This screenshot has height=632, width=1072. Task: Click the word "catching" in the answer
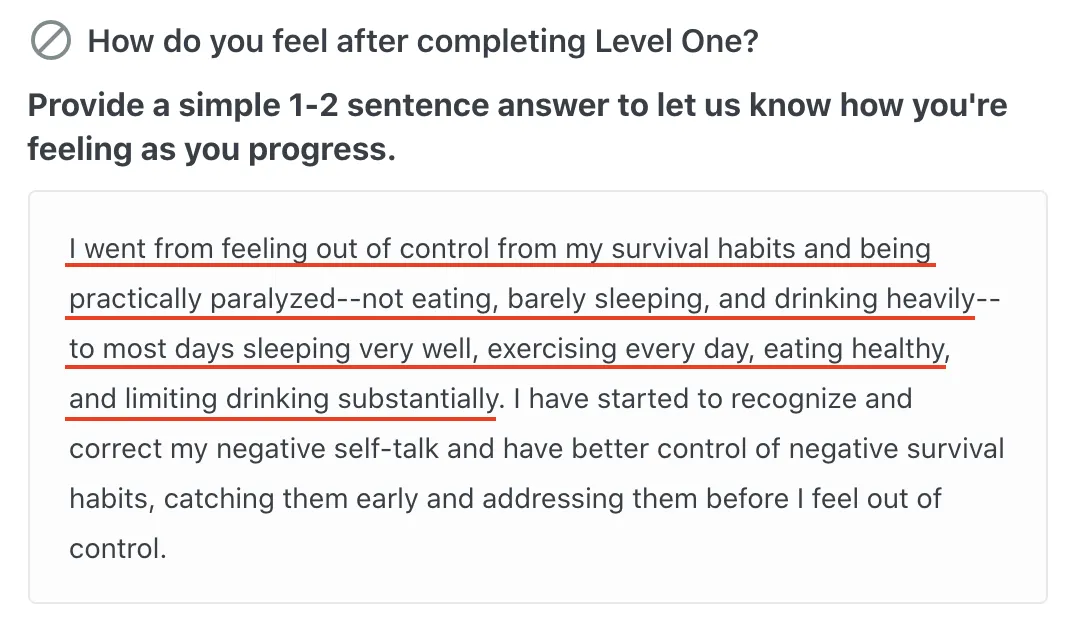219,499
